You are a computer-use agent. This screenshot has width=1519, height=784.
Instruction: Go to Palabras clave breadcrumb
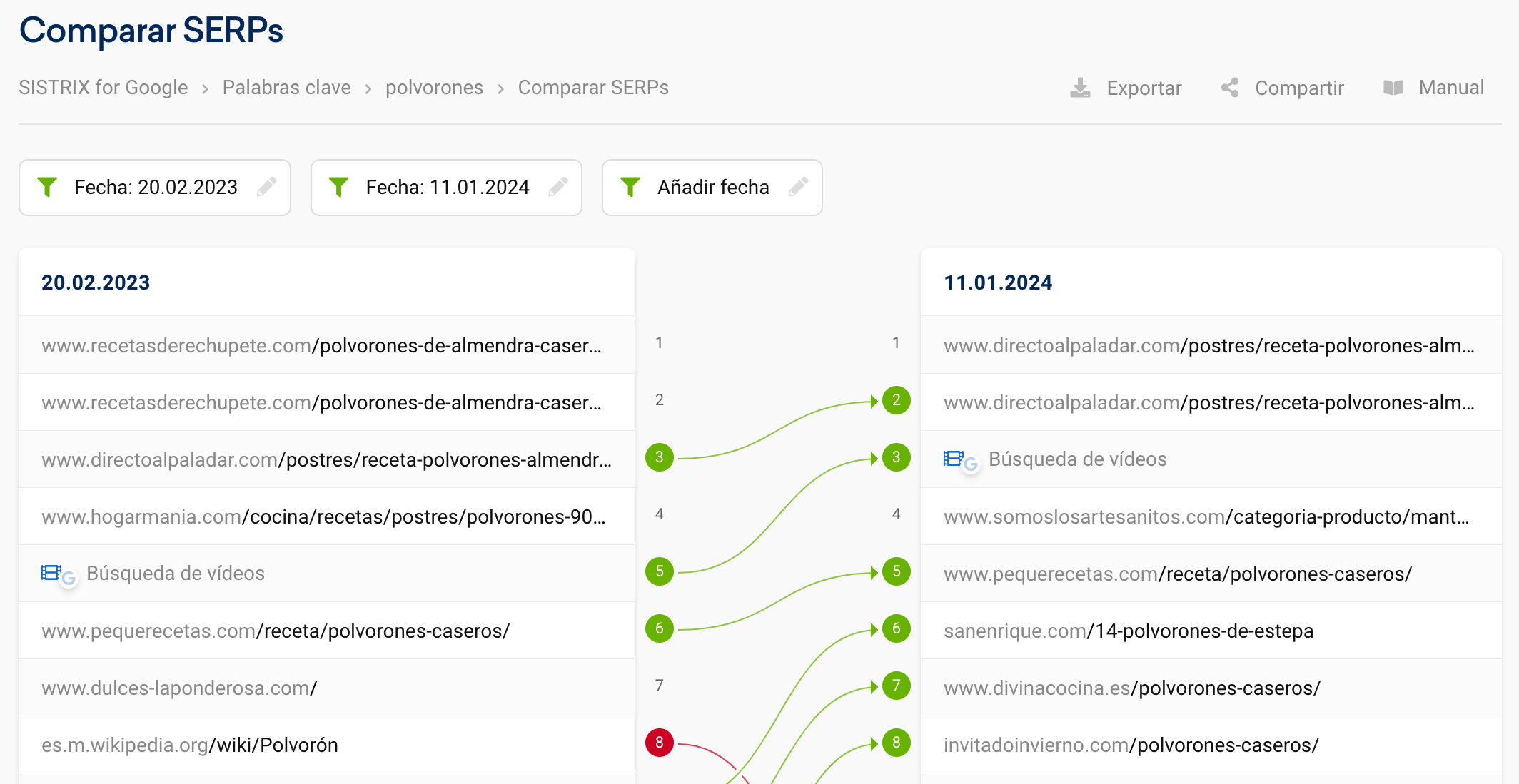click(286, 88)
